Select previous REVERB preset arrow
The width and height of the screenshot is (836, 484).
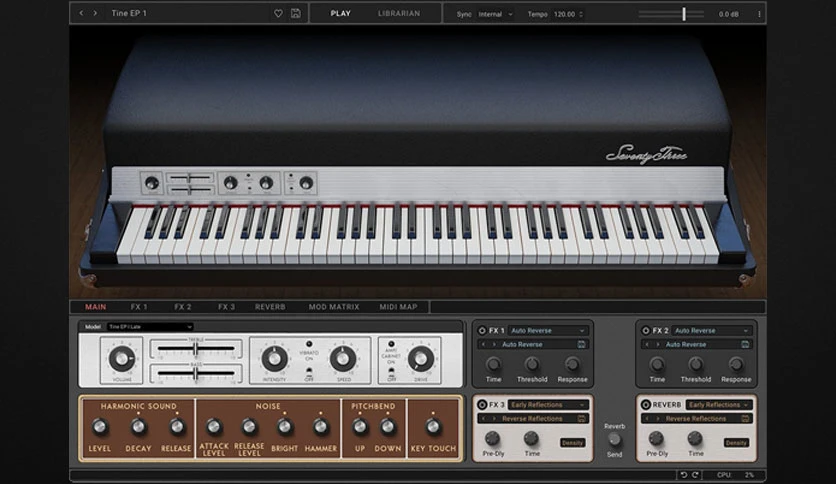click(x=647, y=418)
